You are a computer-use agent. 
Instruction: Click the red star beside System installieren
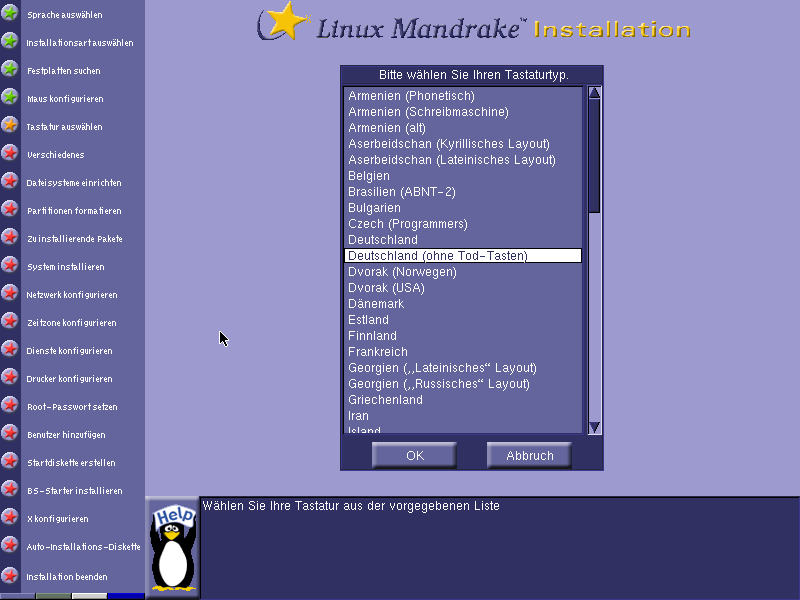10,265
